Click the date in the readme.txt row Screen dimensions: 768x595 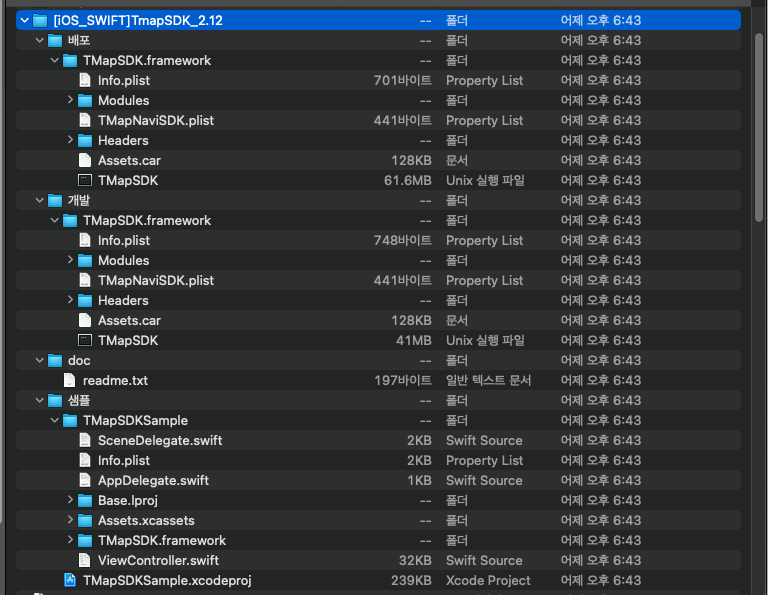point(600,381)
